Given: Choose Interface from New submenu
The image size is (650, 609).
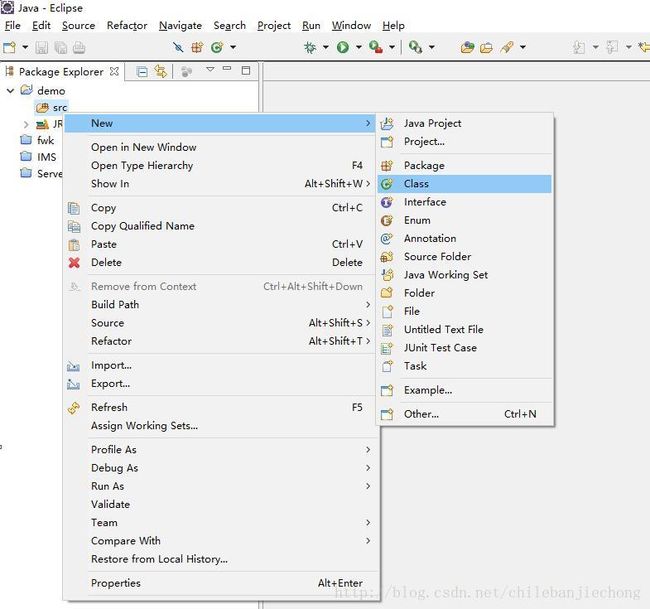Looking at the screenshot, I should pos(464,202).
